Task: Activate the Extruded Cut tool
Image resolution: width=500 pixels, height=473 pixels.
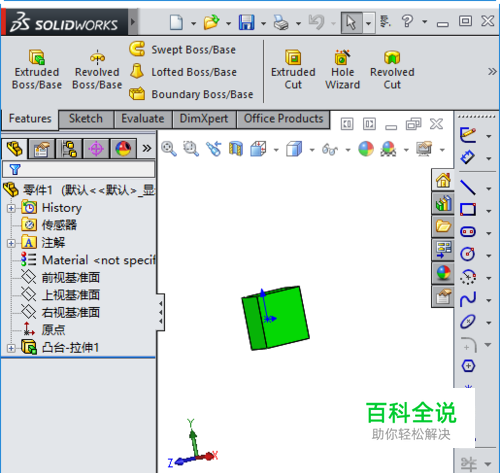Action: (293, 69)
